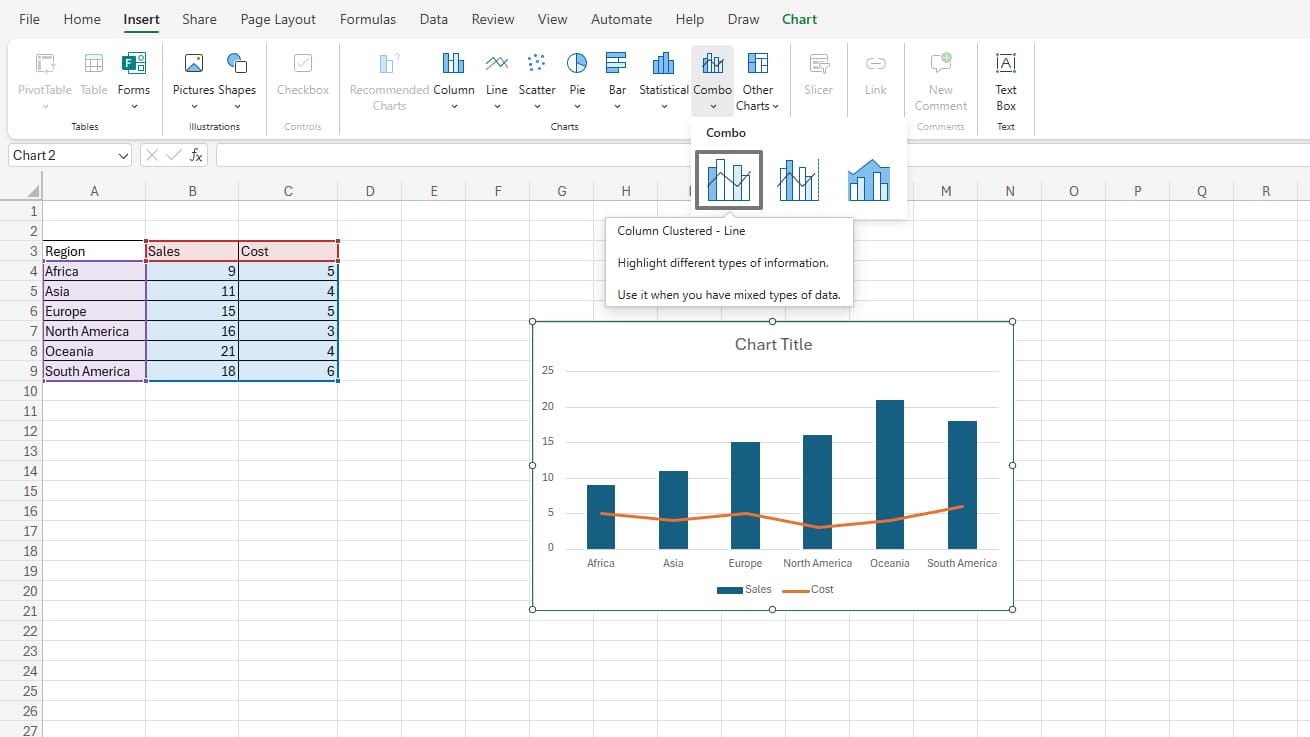The height and width of the screenshot is (737, 1310).
Task: Click the select-all corner triangle
Action: point(33,191)
